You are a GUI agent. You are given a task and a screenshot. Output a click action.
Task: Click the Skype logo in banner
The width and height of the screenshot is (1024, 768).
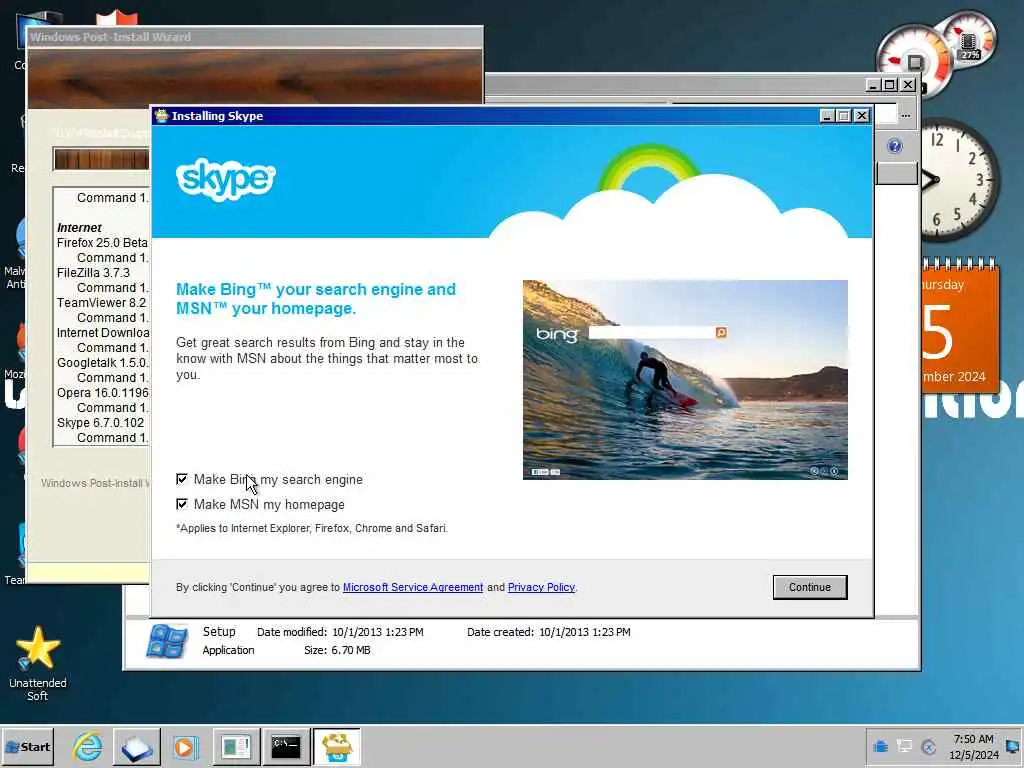[225, 178]
